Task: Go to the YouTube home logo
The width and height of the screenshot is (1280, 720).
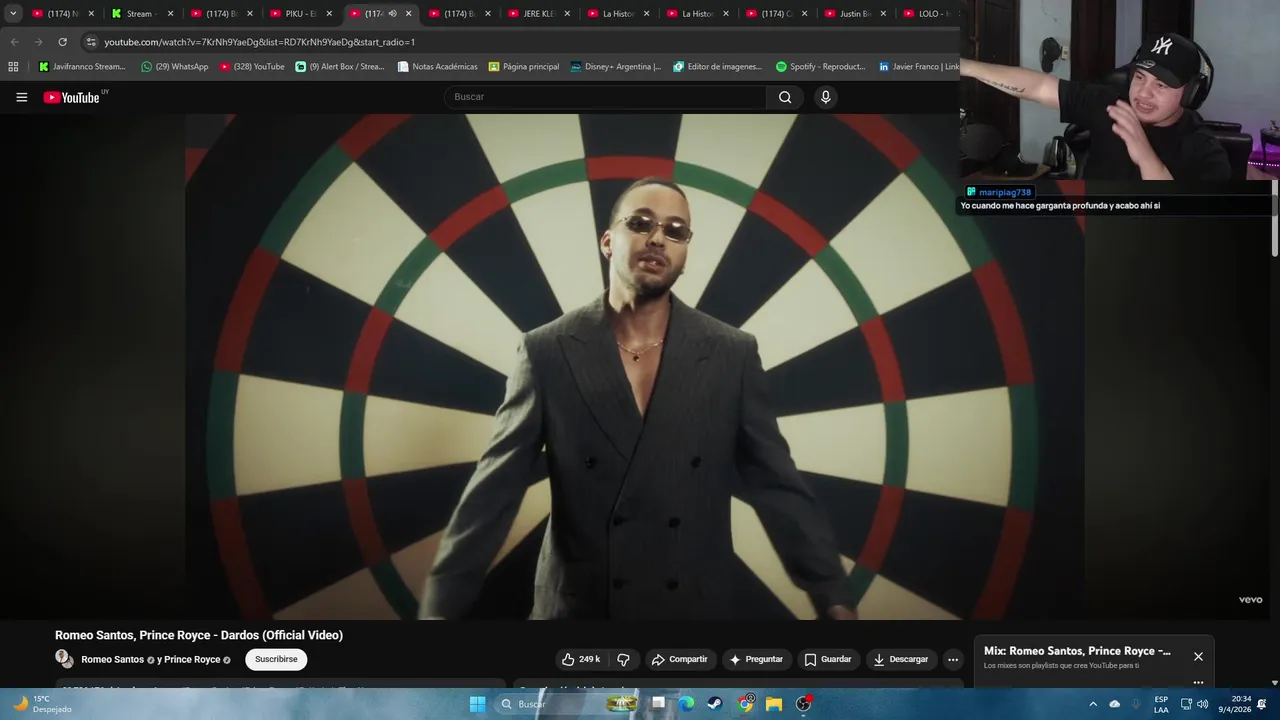Action: [x=72, y=97]
